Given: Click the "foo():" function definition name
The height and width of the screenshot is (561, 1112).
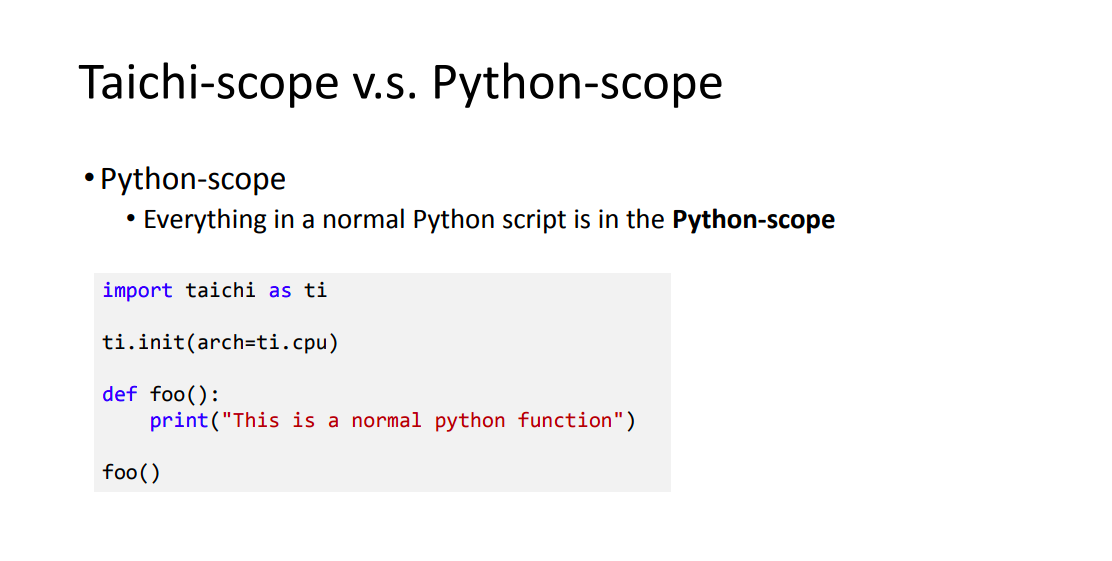Looking at the screenshot, I should [185, 394].
